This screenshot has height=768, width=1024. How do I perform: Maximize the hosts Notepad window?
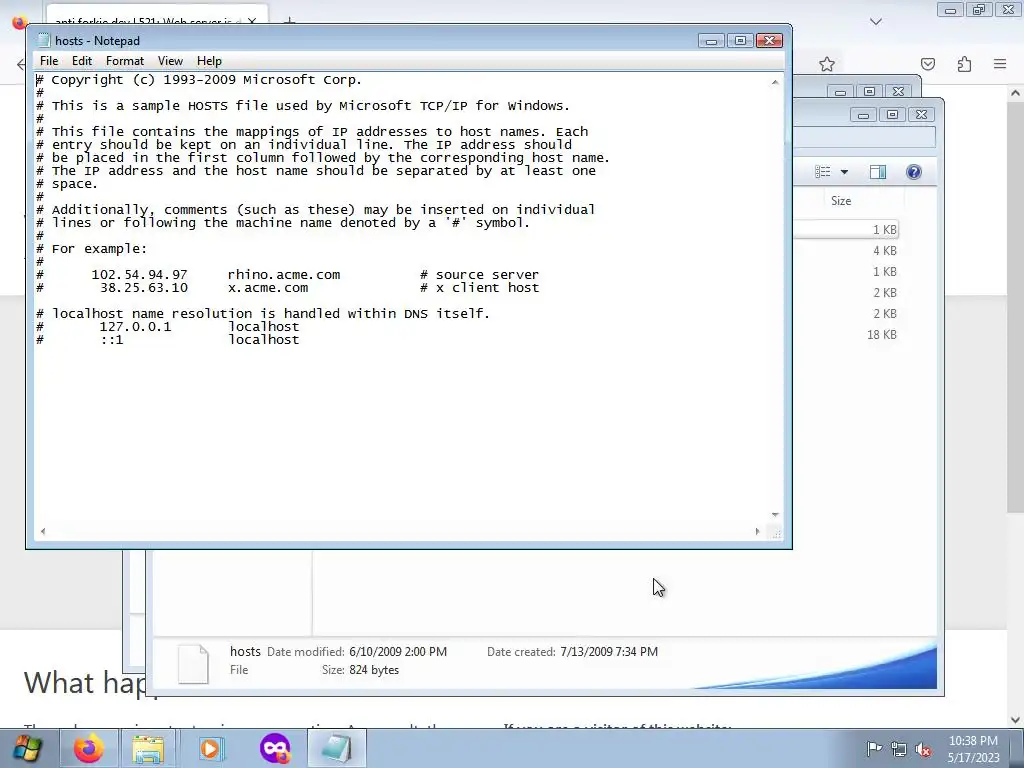tap(740, 41)
